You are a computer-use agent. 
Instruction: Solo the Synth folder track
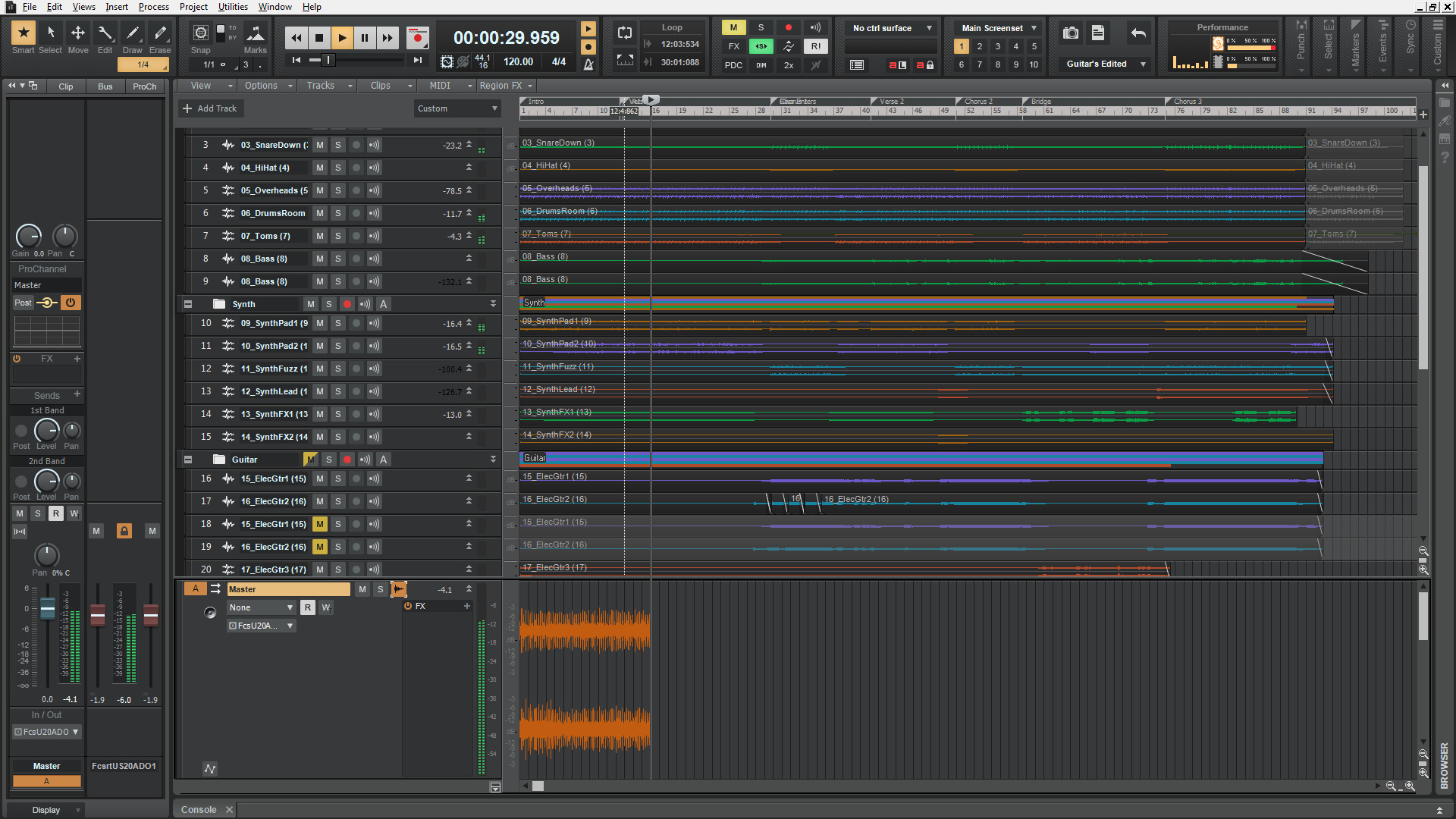(x=328, y=303)
